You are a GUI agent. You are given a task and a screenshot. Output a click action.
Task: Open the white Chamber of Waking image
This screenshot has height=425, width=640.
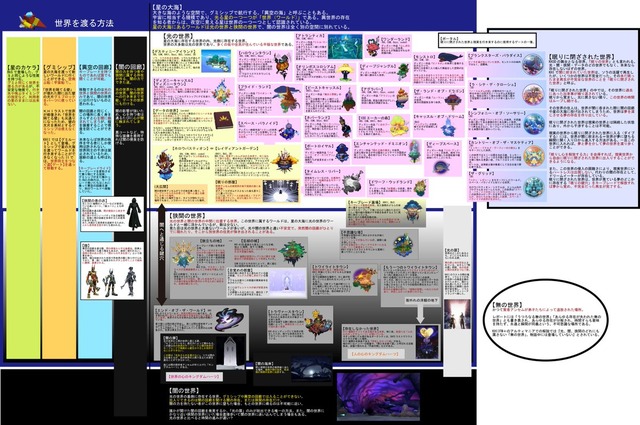point(288,282)
